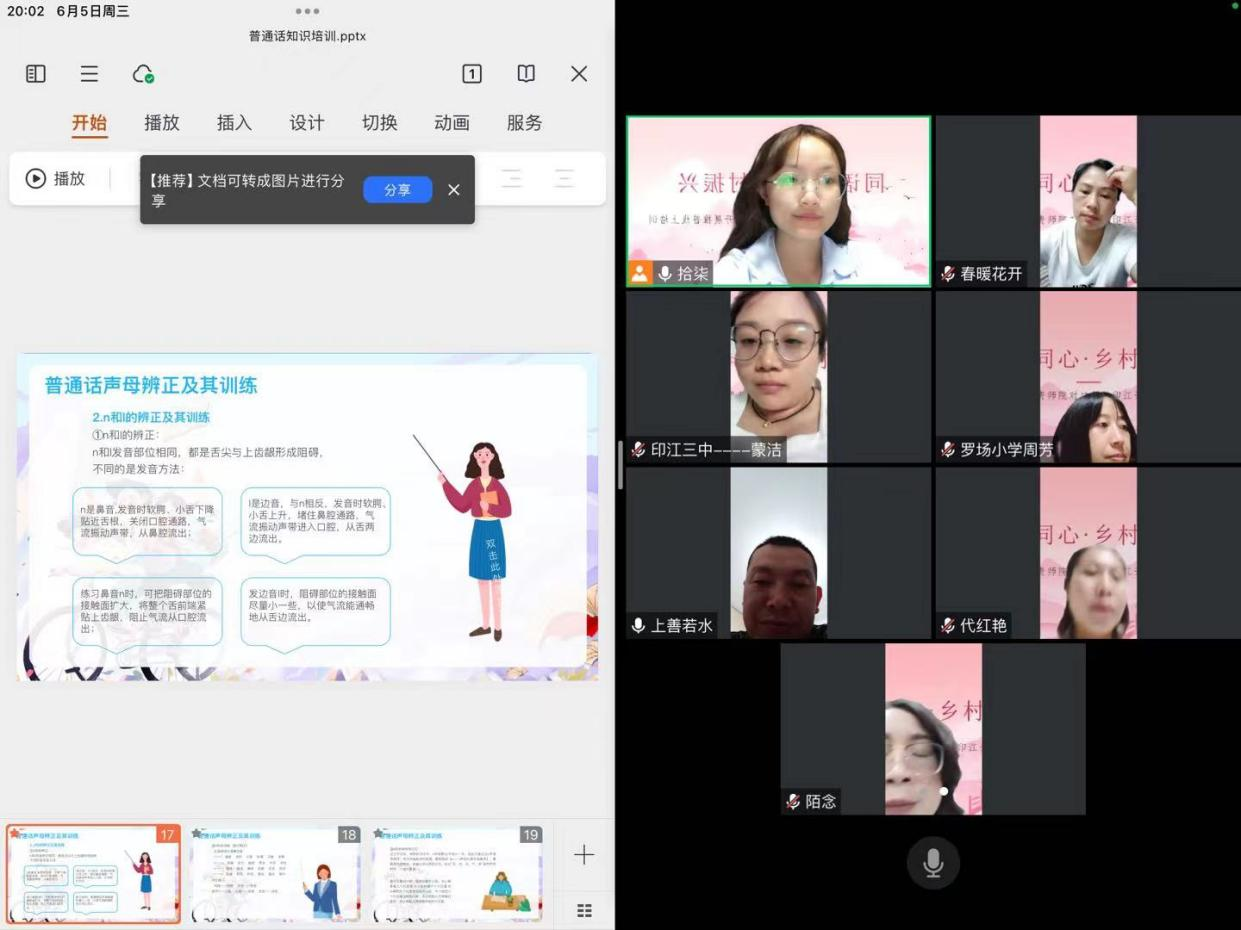Open the reading mode book icon
1241x930 pixels.
pos(526,74)
